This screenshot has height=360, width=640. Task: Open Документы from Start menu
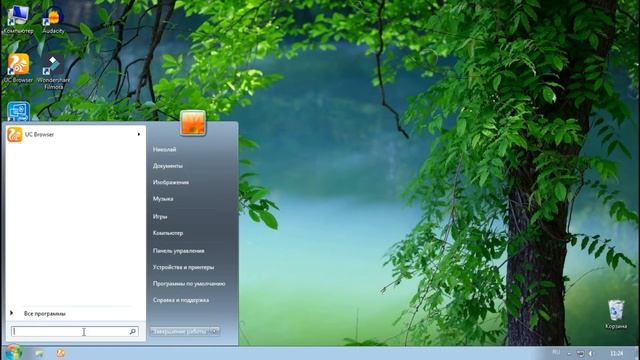(168, 166)
